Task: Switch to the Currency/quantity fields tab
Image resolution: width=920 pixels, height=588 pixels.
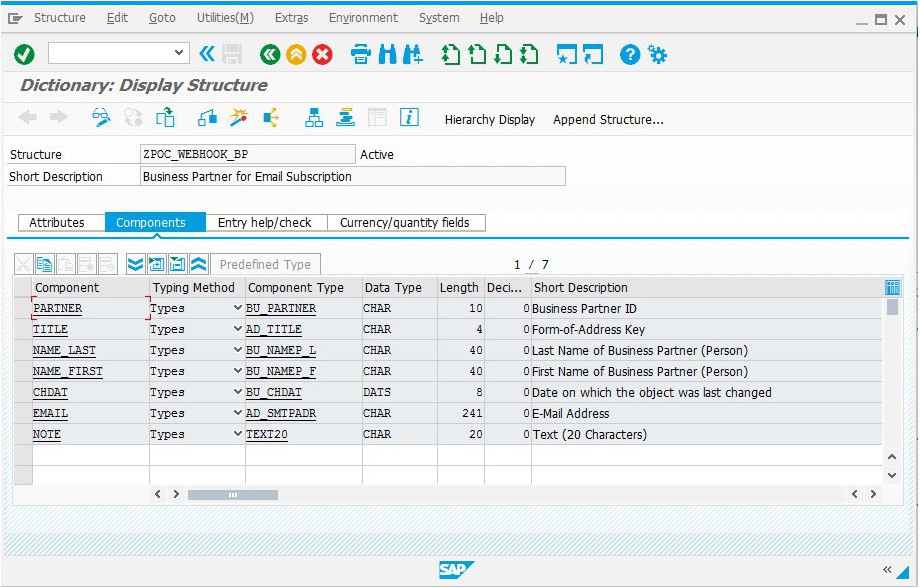Action: [x=405, y=222]
